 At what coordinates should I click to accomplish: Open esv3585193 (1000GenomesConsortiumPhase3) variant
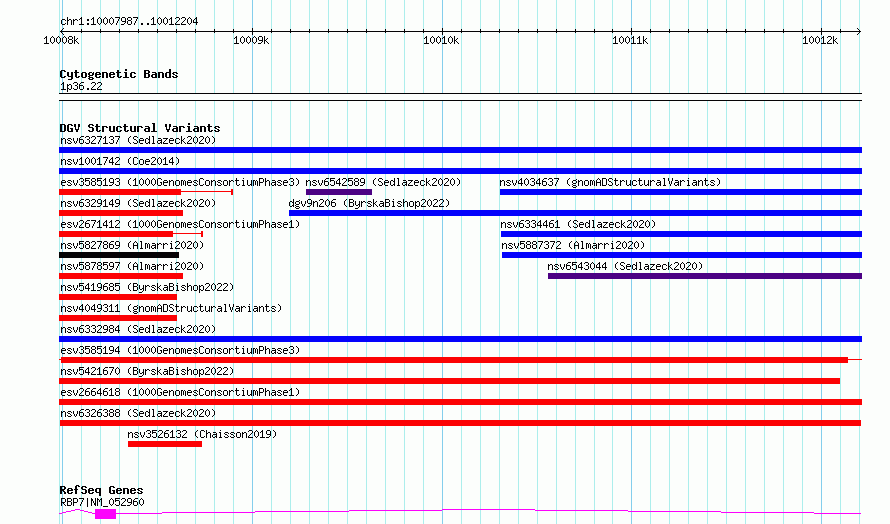tap(180, 182)
